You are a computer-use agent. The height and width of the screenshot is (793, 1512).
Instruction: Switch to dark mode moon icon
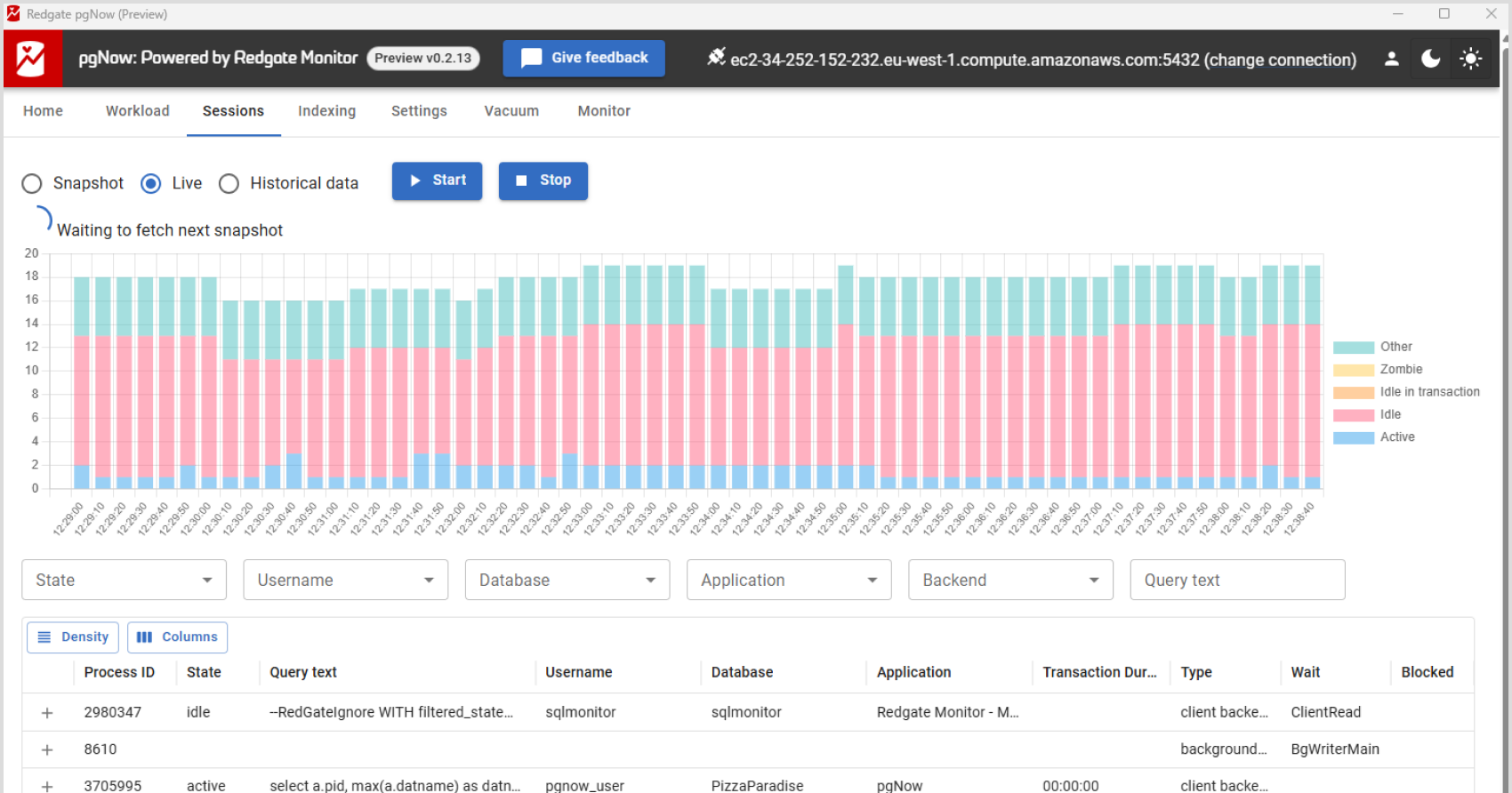[1431, 59]
